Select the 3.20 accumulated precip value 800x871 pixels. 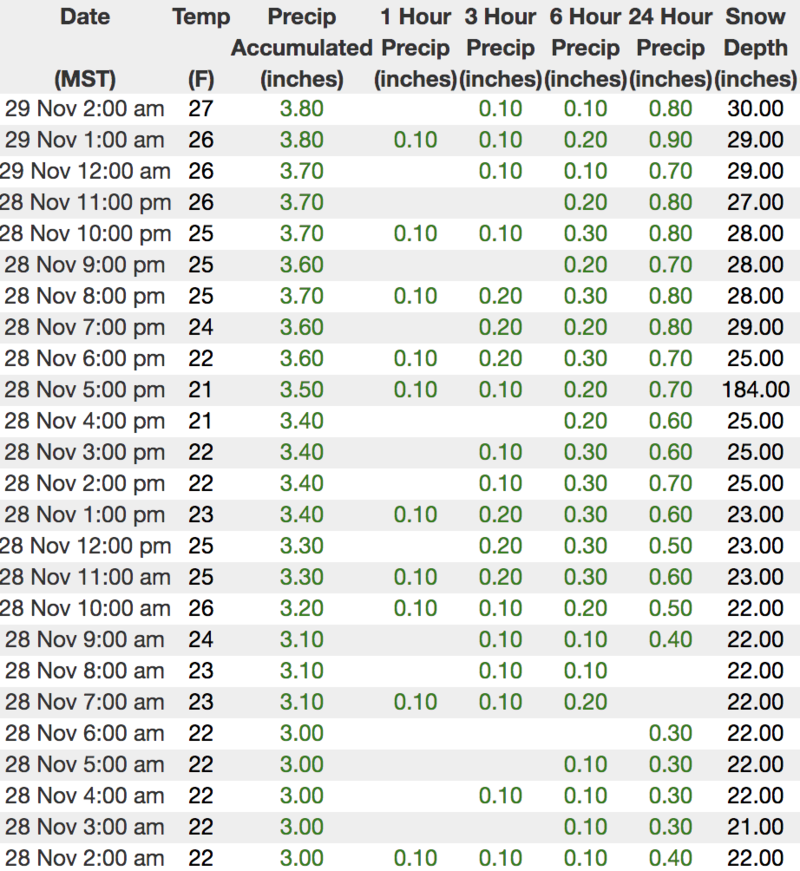[301, 607]
